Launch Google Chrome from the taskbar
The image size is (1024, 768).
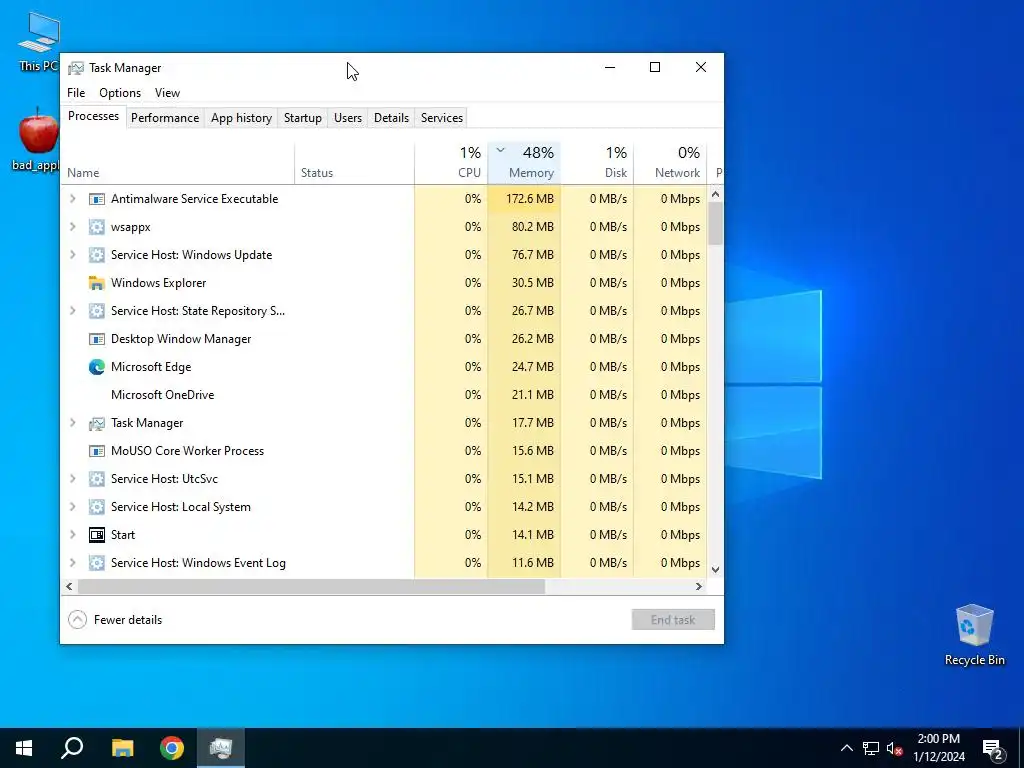pyautogui.click(x=172, y=748)
